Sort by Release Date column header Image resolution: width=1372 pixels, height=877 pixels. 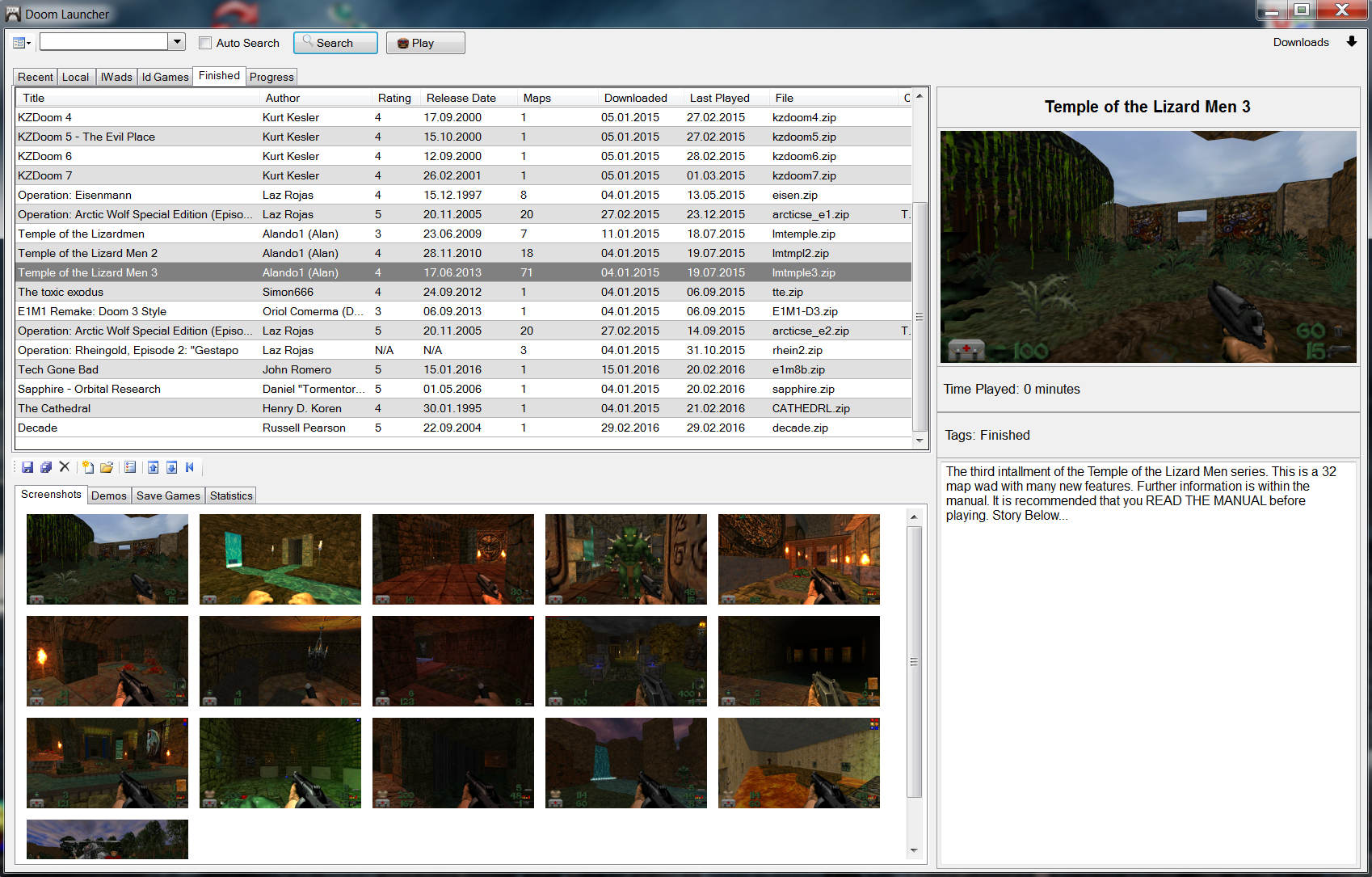(x=467, y=98)
